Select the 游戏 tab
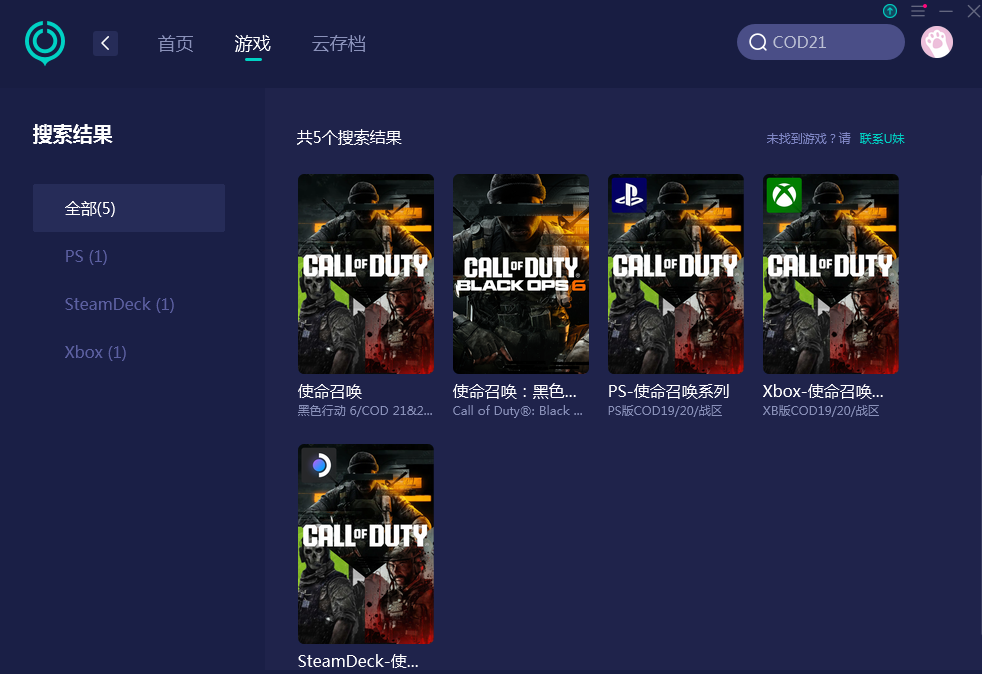This screenshot has width=982, height=674. coord(252,43)
